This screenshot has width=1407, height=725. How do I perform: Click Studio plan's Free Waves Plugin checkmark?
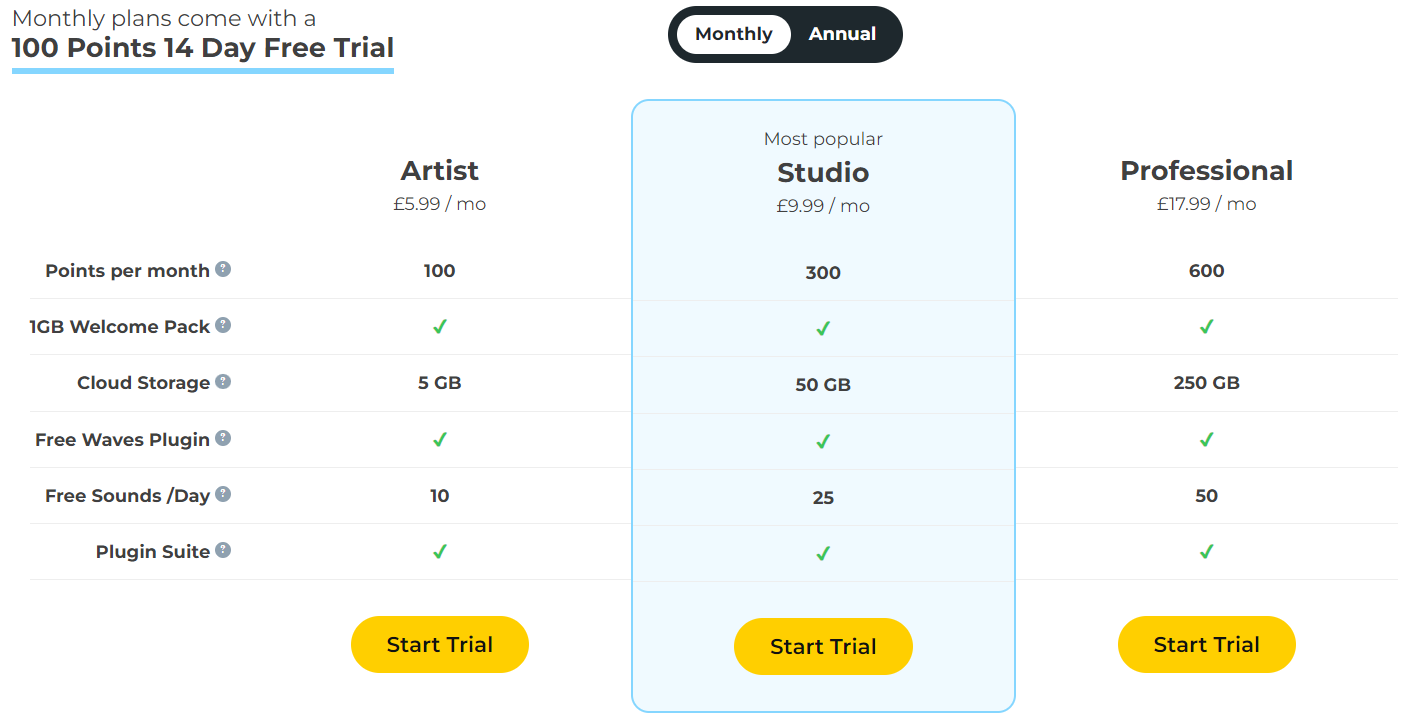[x=823, y=441]
